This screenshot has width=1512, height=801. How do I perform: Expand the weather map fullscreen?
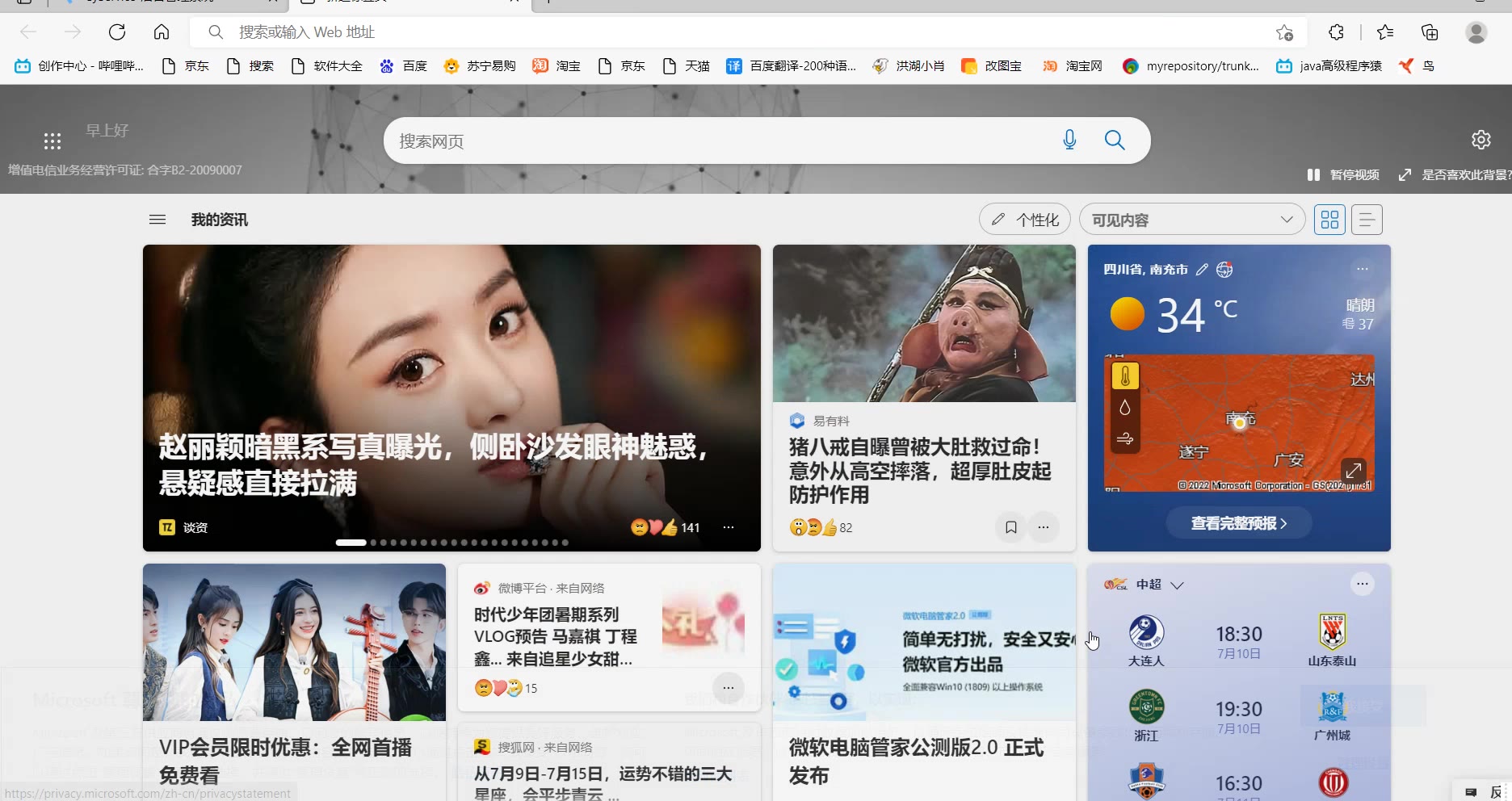point(1354,470)
